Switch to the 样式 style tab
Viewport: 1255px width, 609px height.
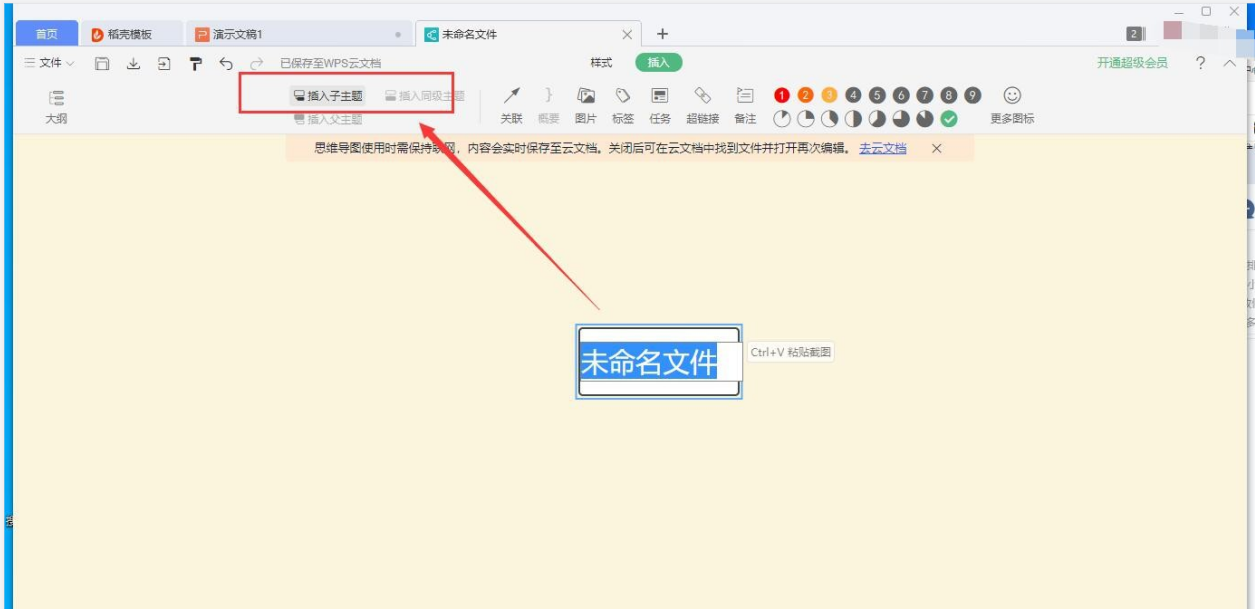click(x=601, y=62)
